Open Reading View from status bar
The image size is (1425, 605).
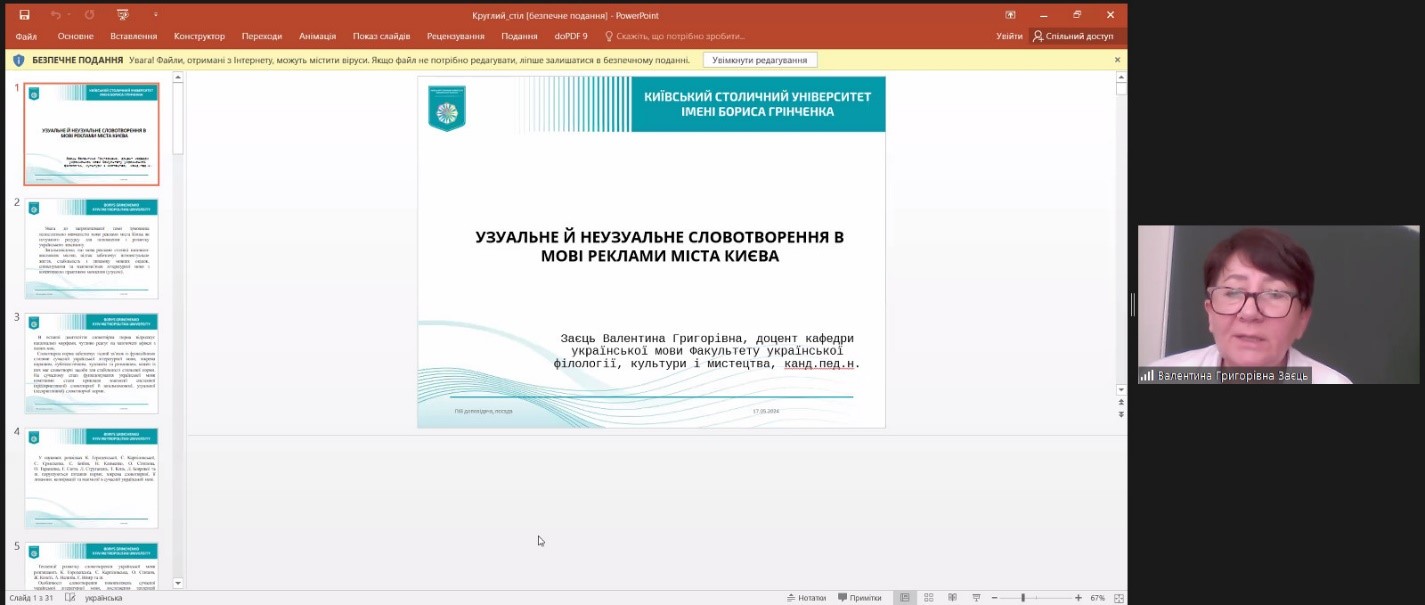952,597
